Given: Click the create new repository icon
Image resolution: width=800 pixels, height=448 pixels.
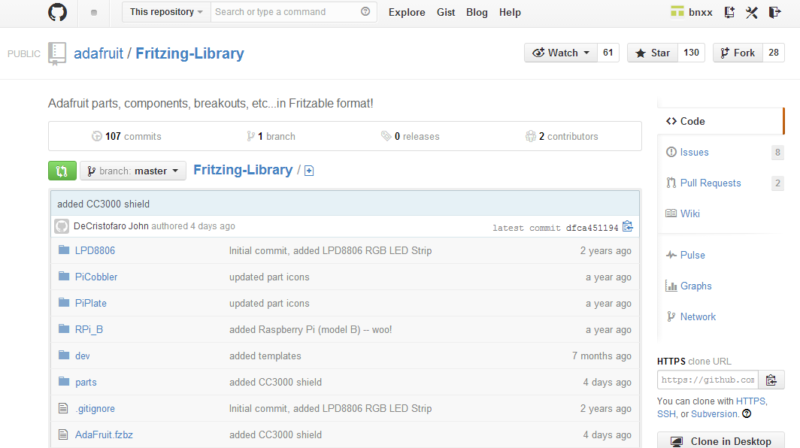Looking at the screenshot, I should click(x=730, y=12).
